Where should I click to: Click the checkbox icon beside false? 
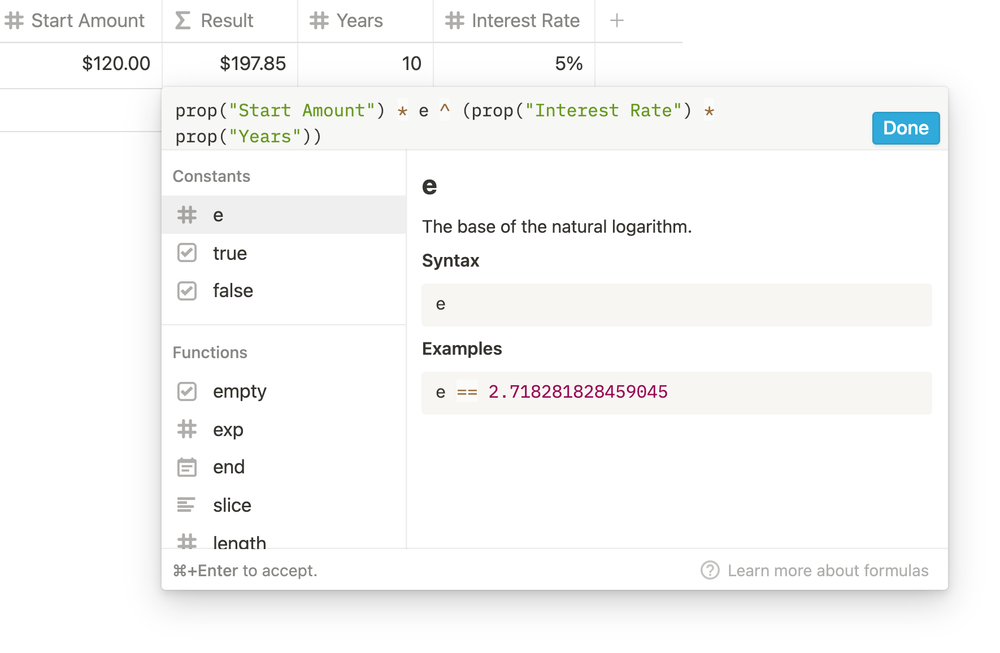point(187,291)
